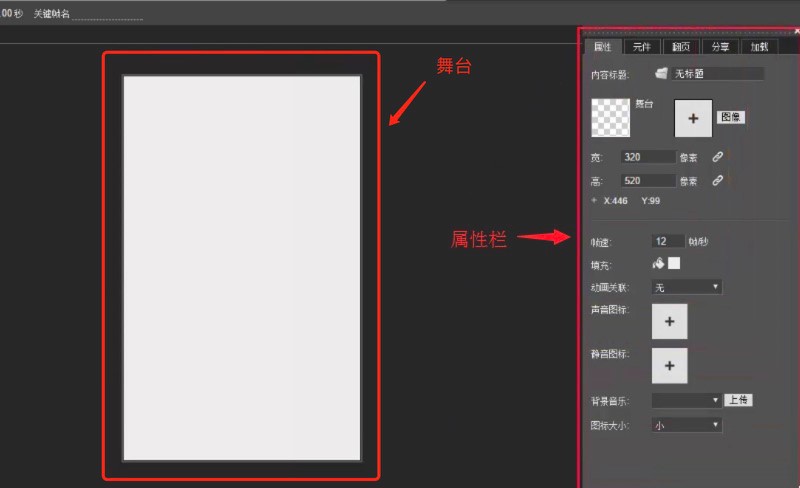Click the paint bucket fill icon
800x488 pixels.
coord(658,263)
